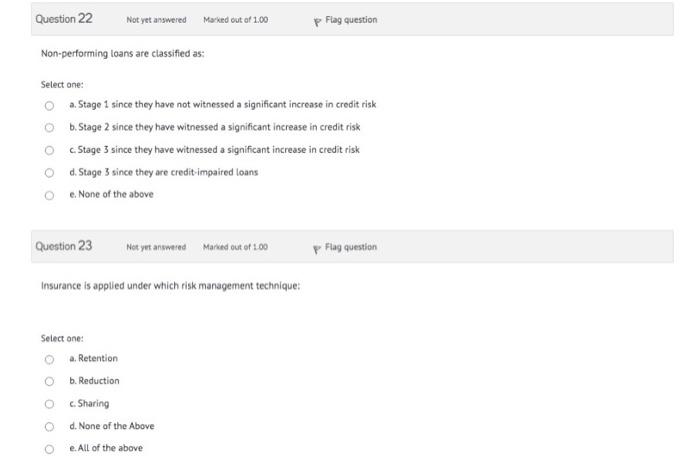Choose Stage 3 significant increase option
Viewport: 700px width, 475px height.
47,150
